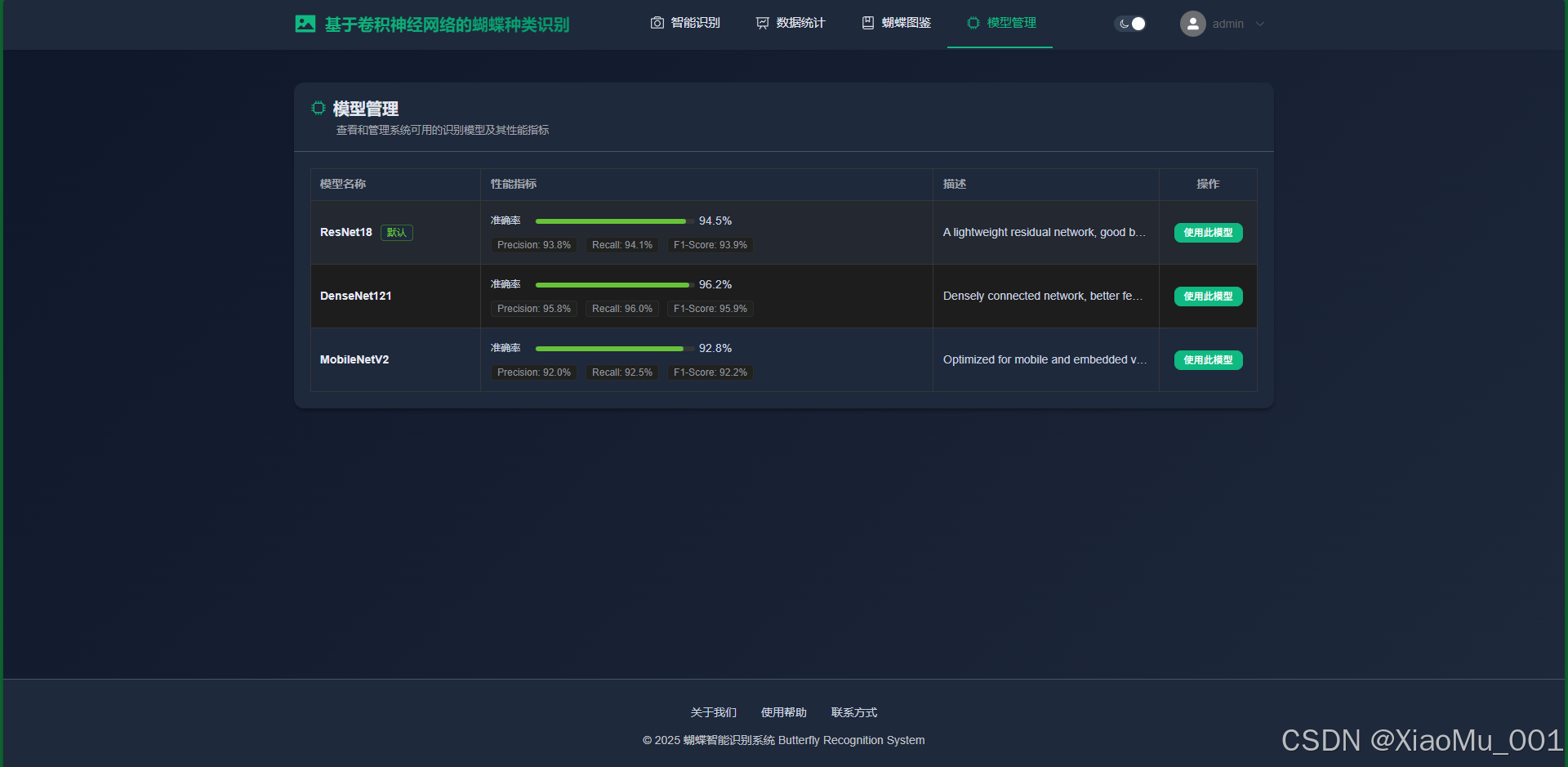Open the 使用帮助 footer link

click(784, 712)
